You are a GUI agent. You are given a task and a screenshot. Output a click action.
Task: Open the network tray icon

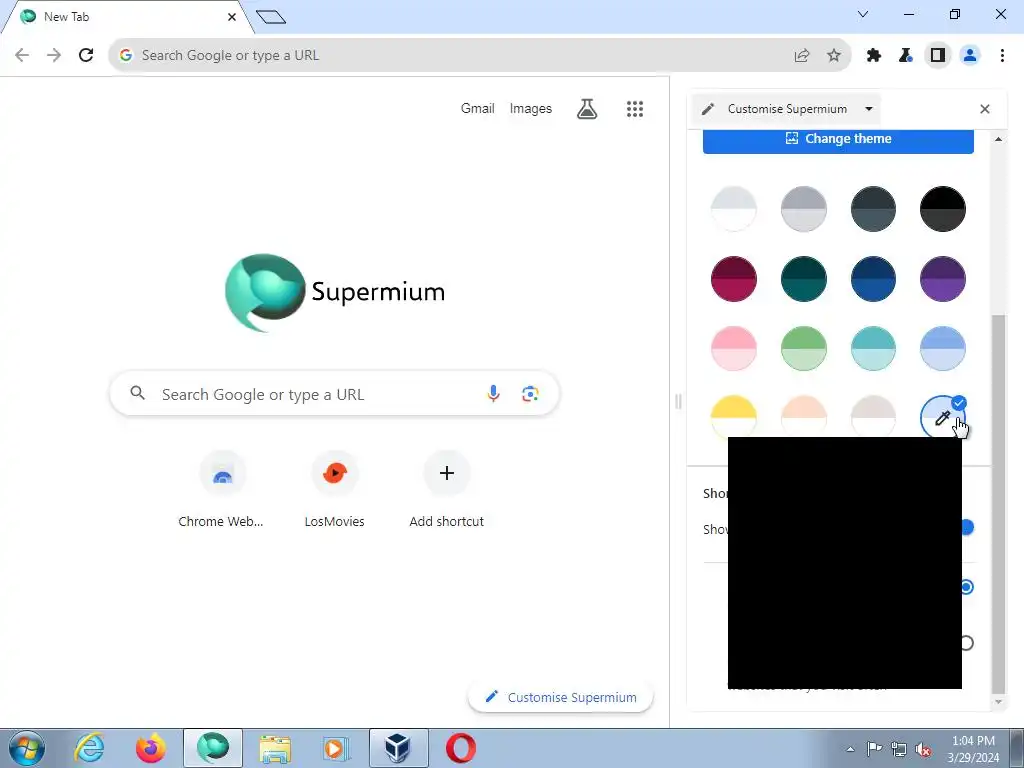point(899,750)
